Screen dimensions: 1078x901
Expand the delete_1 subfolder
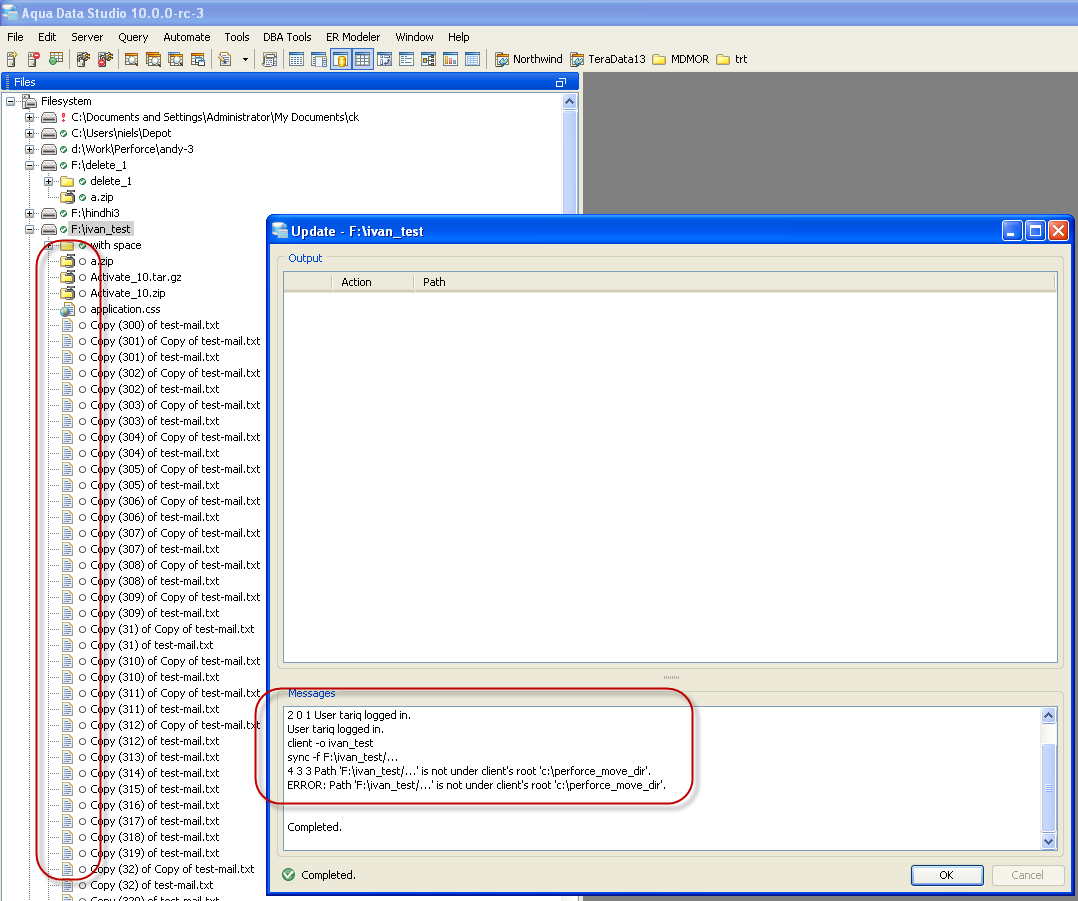tap(49, 181)
